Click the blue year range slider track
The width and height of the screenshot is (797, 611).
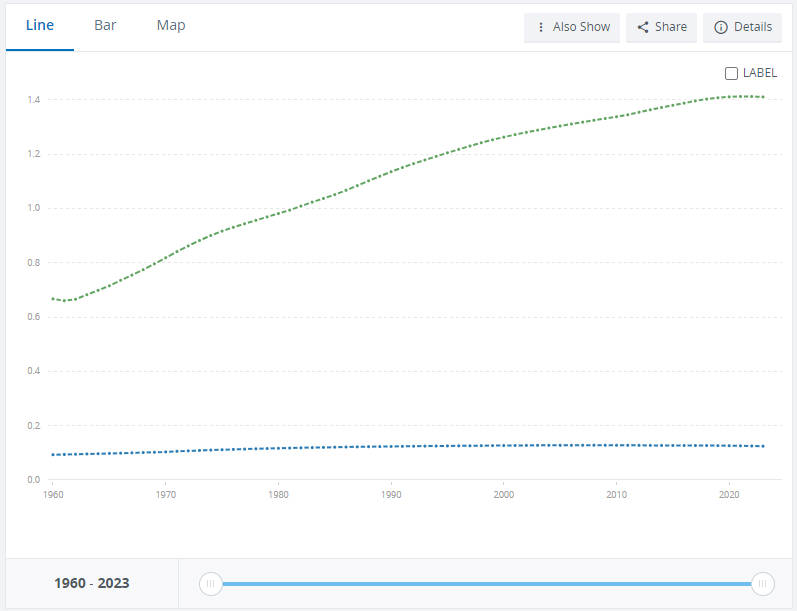(x=486, y=584)
